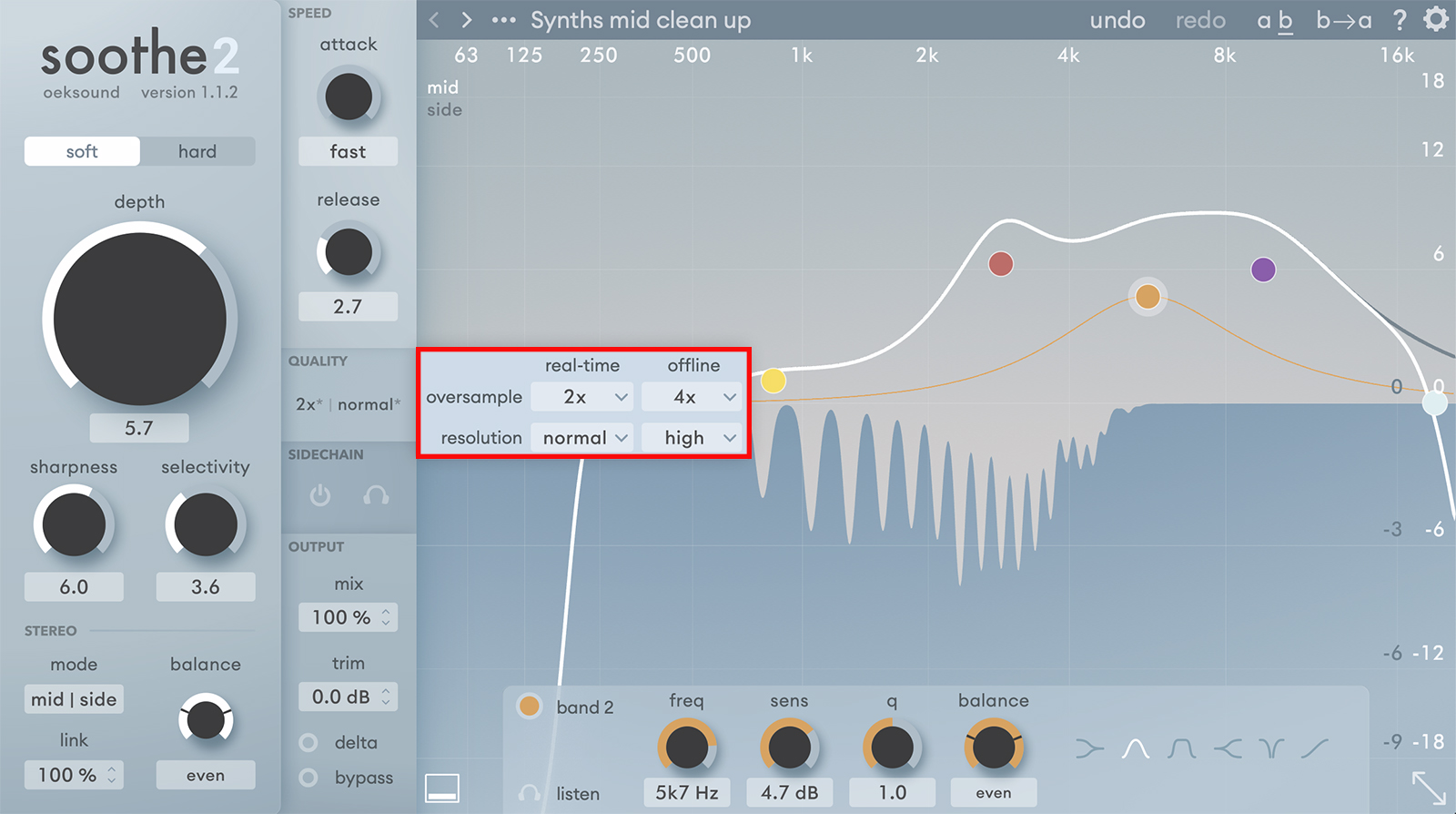The width and height of the screenshot is (1456, 814).
Task: Click band 2 freq 5k7 Hz field
Action: pos(687,793)
